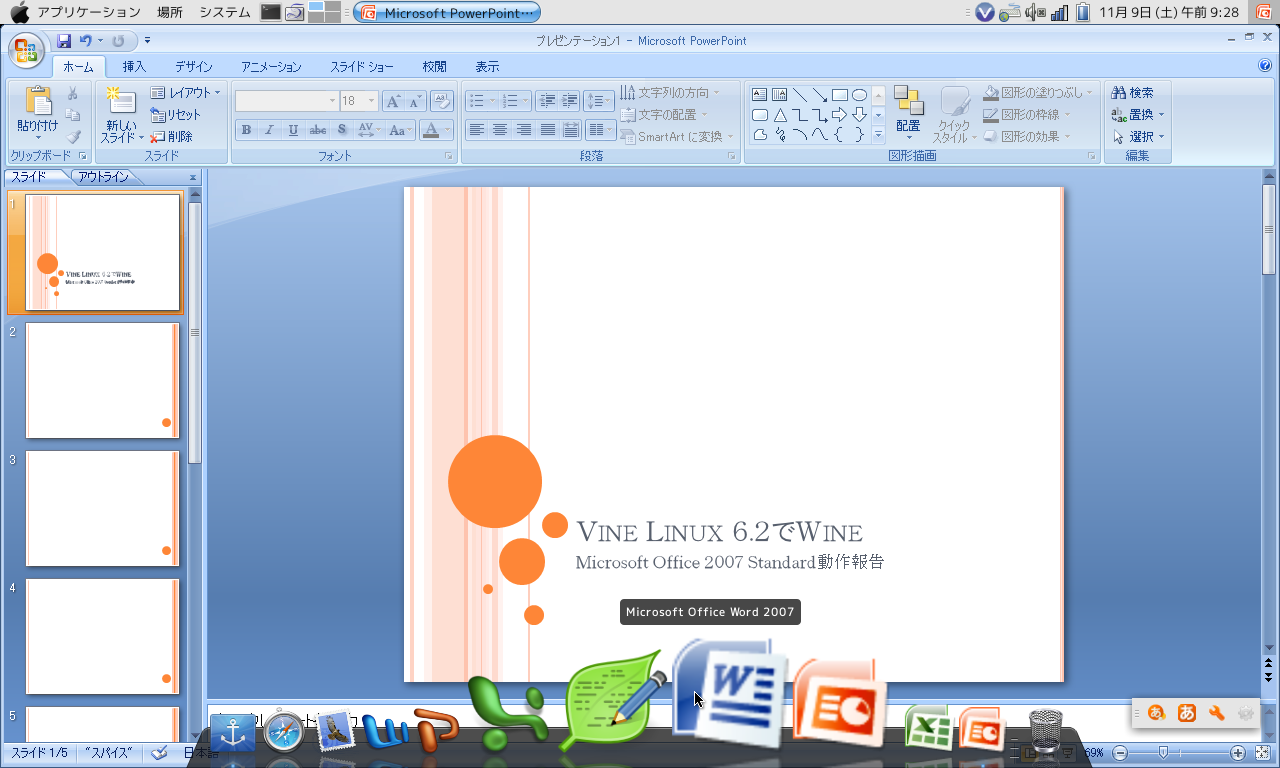Align text left
Image resolution: width=1280 pixels, height=768 pixels.
tap(477, 130)
